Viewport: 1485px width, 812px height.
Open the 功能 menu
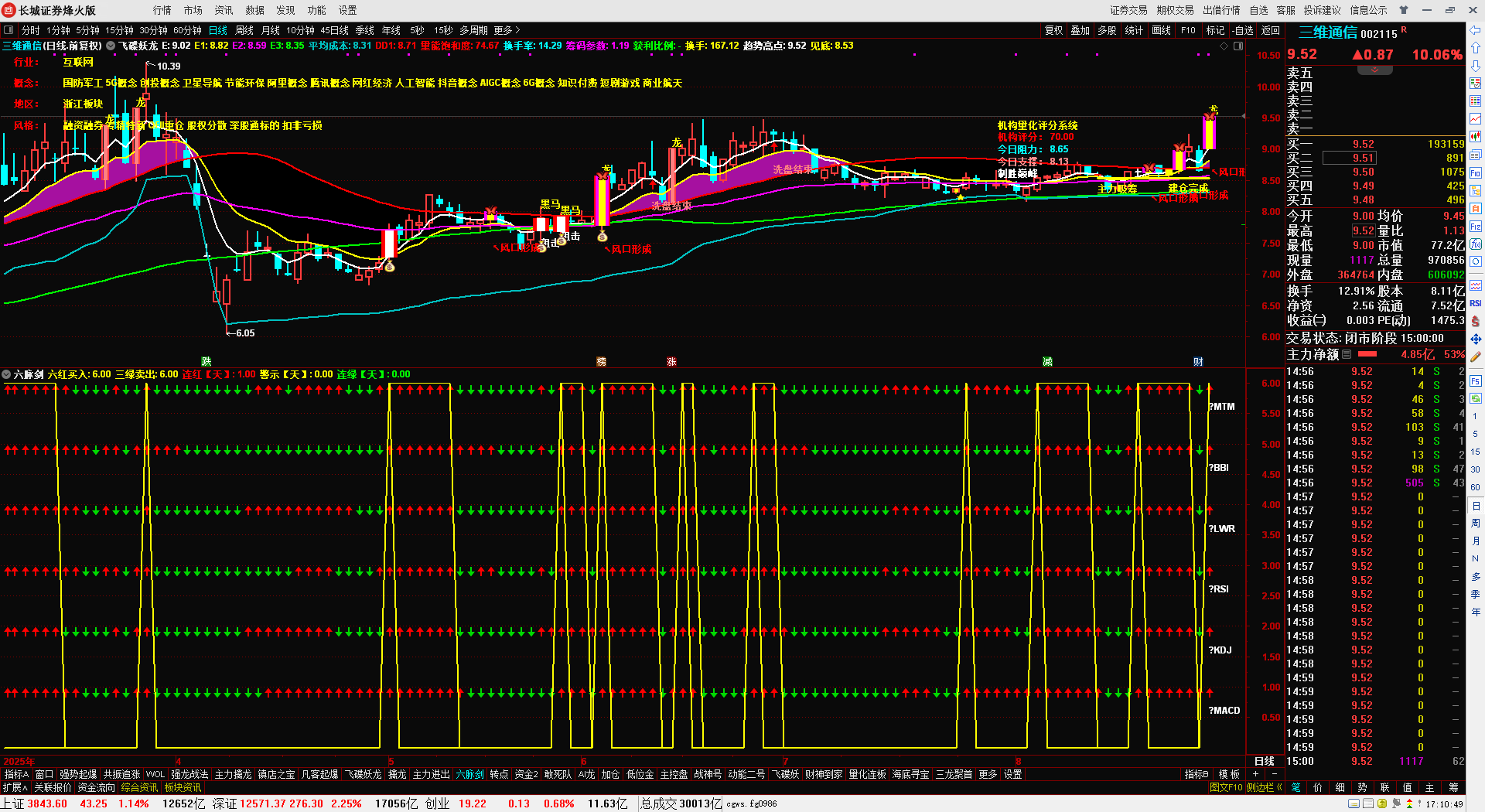(317, 10)
